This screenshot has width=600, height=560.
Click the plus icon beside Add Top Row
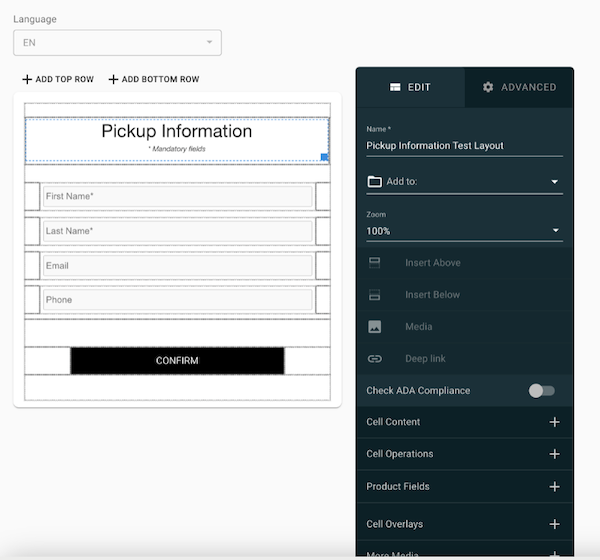[27, 79]
